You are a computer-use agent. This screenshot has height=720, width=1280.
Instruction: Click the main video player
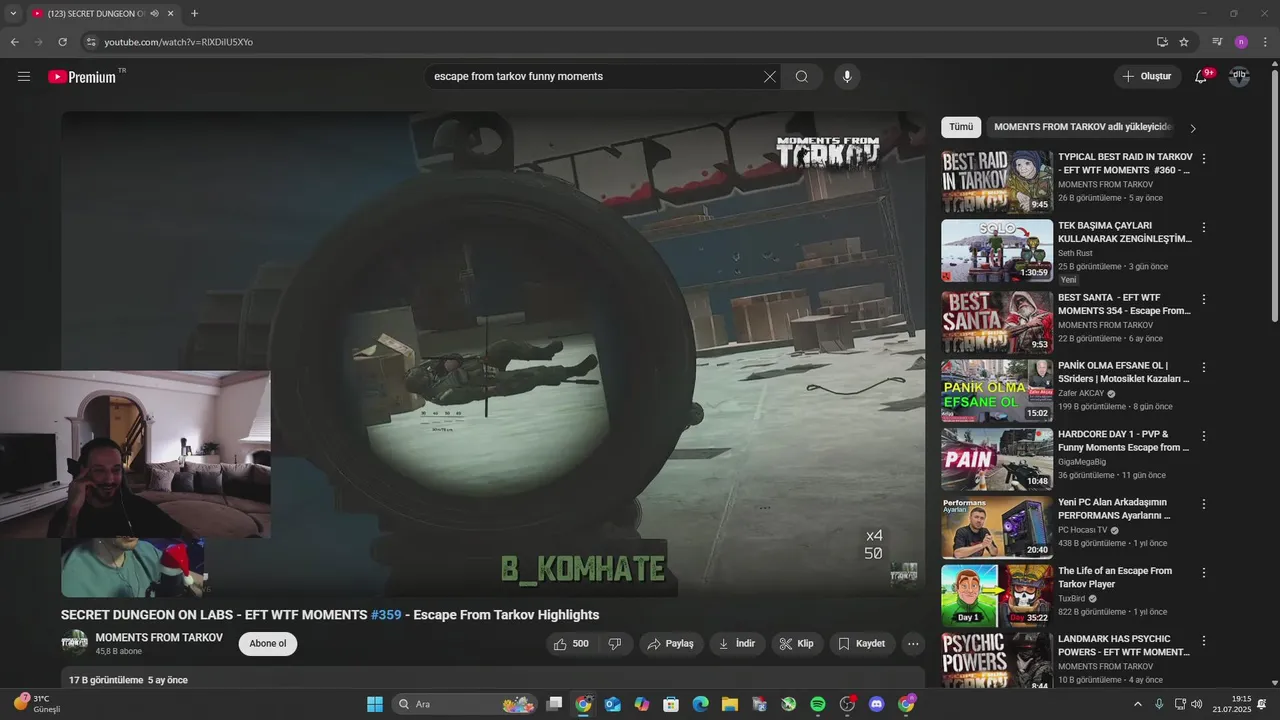[493, 354]
